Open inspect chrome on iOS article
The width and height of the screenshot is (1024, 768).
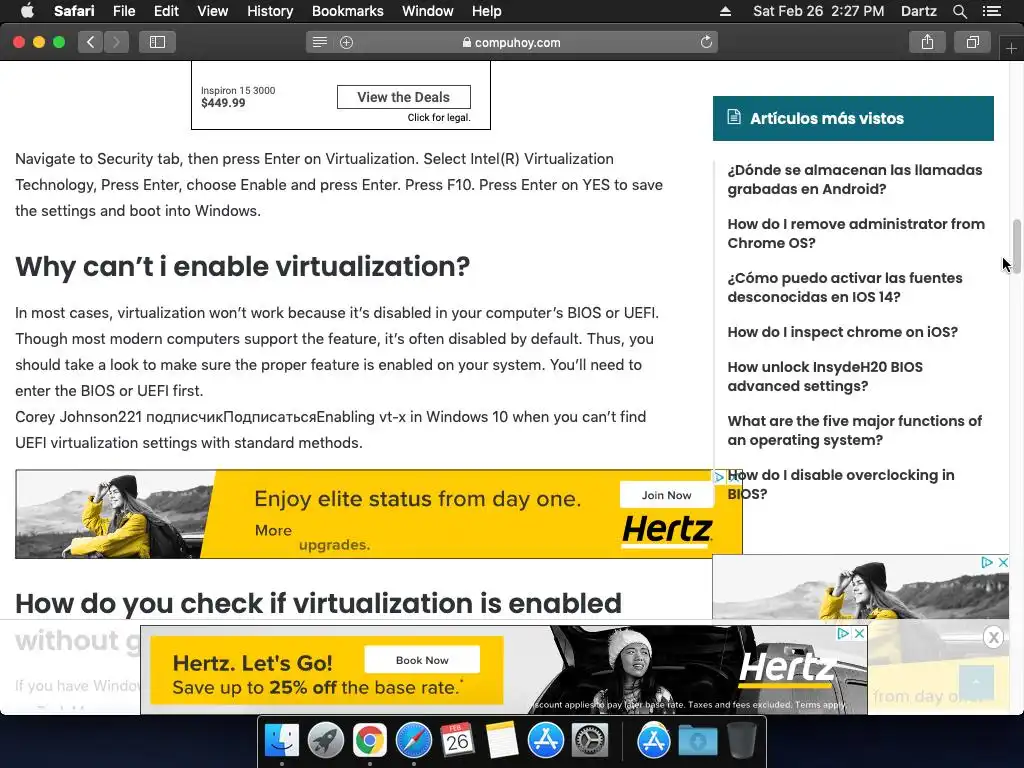[842, 332]
